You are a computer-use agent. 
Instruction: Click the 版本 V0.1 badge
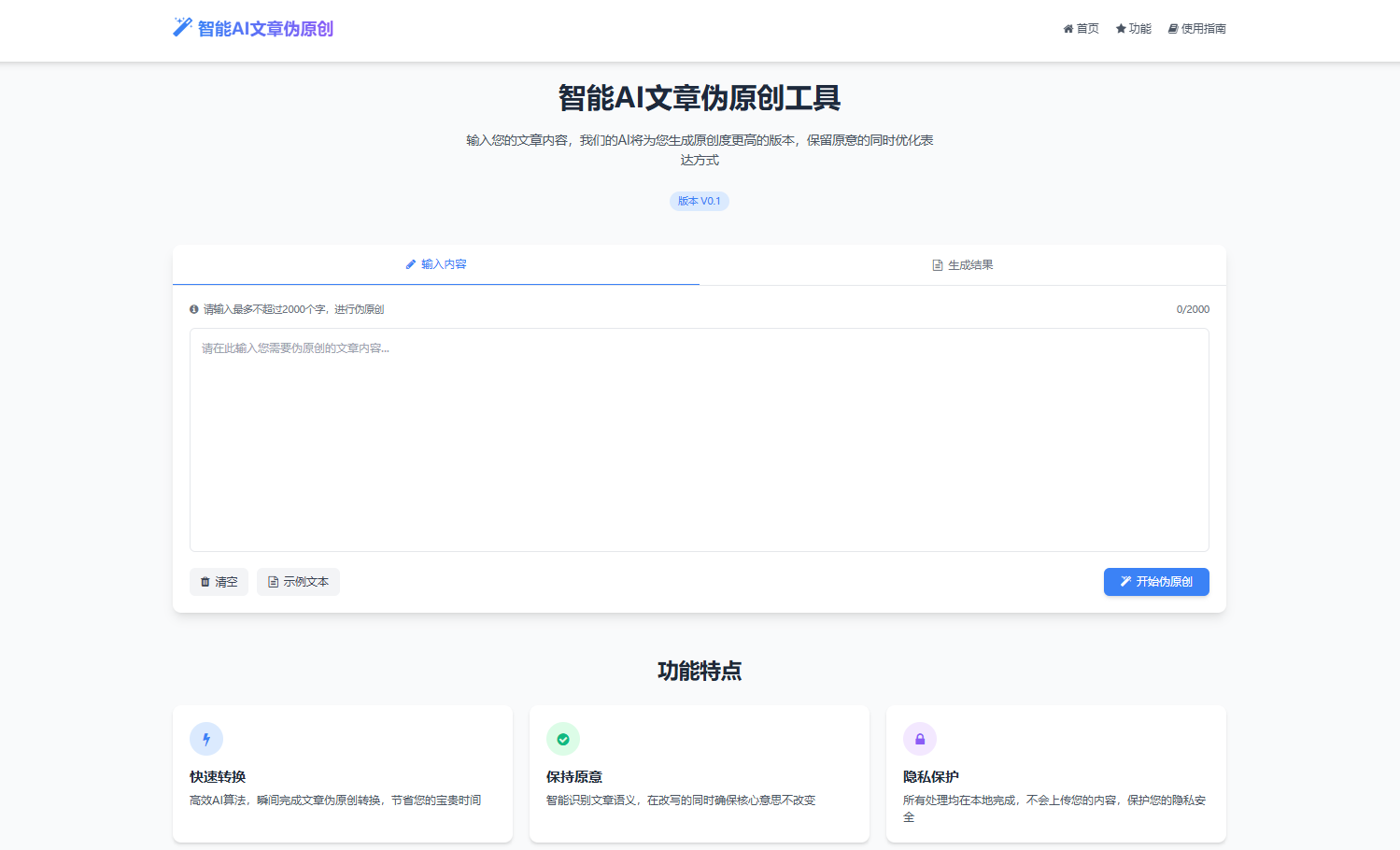[699, 201]
